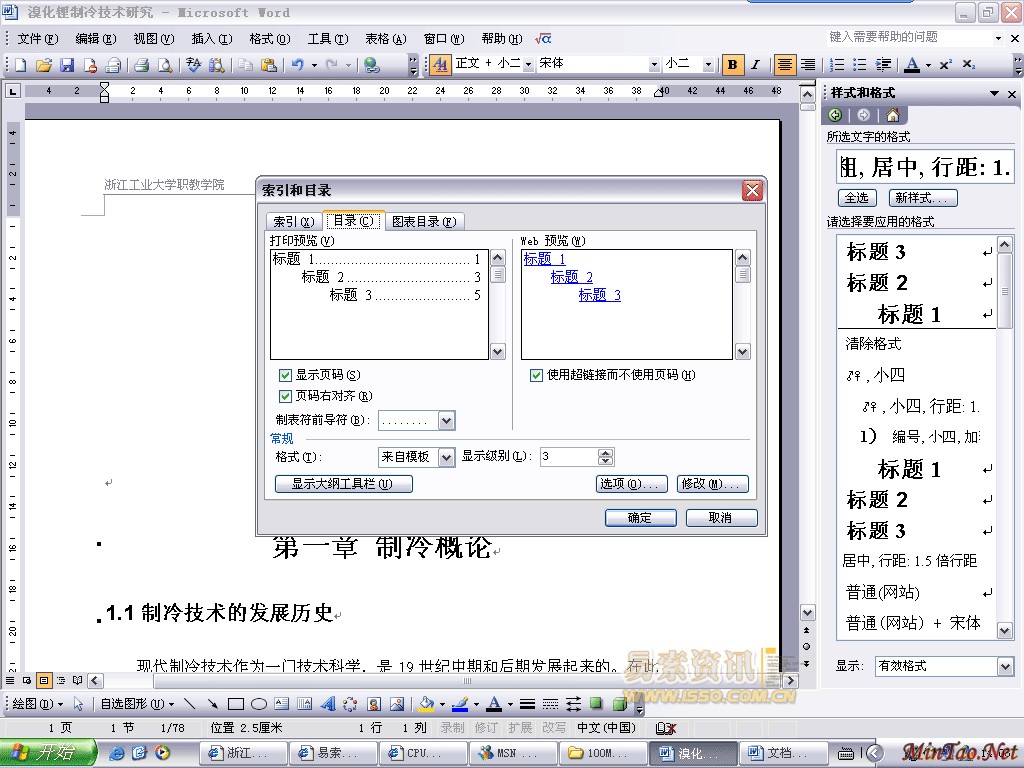Image resolution: width=1024 pixels, height=768 pixels.
Task: Click the 确定 button in dialog
Action: [x=640, y=517]
